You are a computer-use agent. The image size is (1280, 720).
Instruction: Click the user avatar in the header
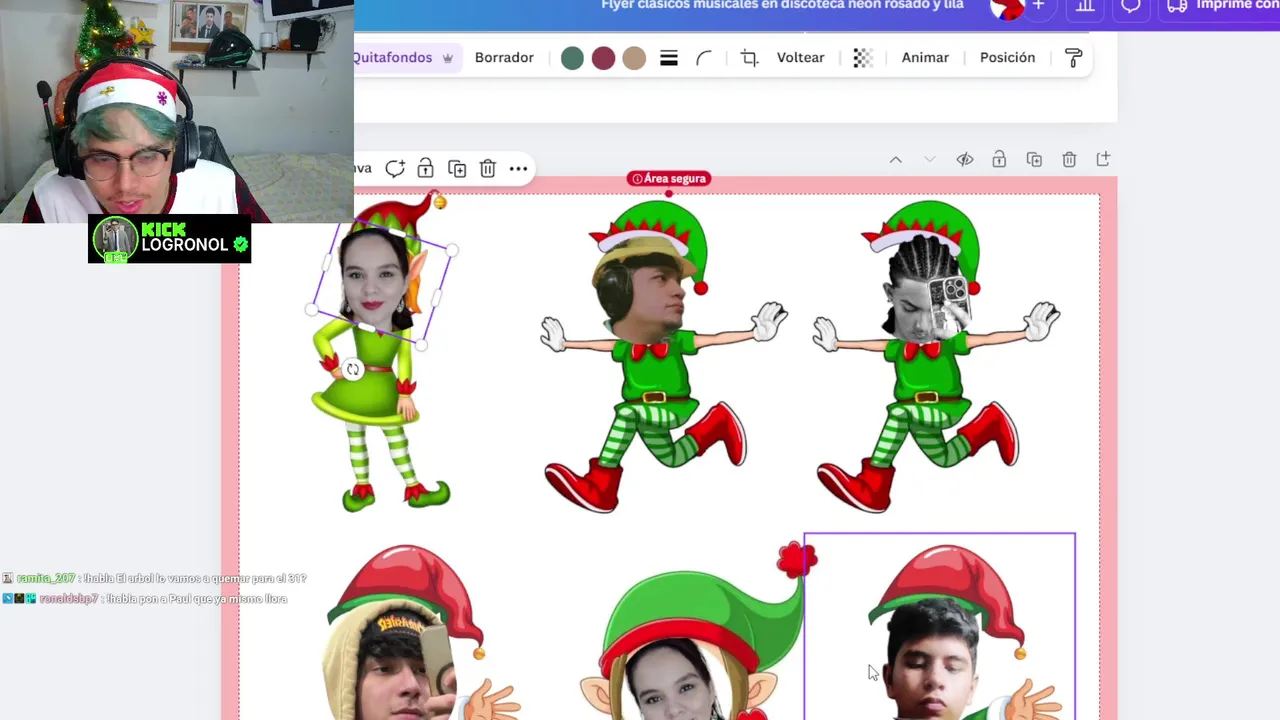1005,6
